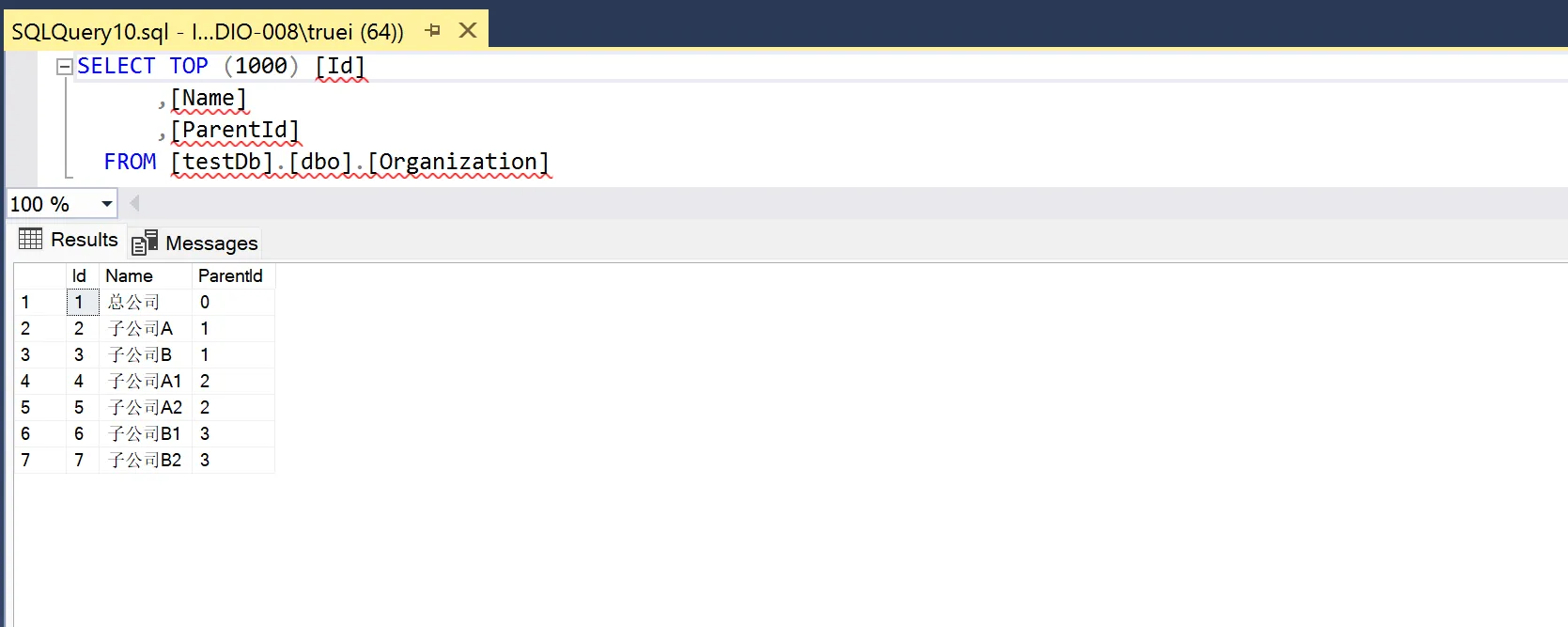This screenshot has width=1568, height=627.
Task: Click the 1000 value in the query
Action: tap(261, 66)
